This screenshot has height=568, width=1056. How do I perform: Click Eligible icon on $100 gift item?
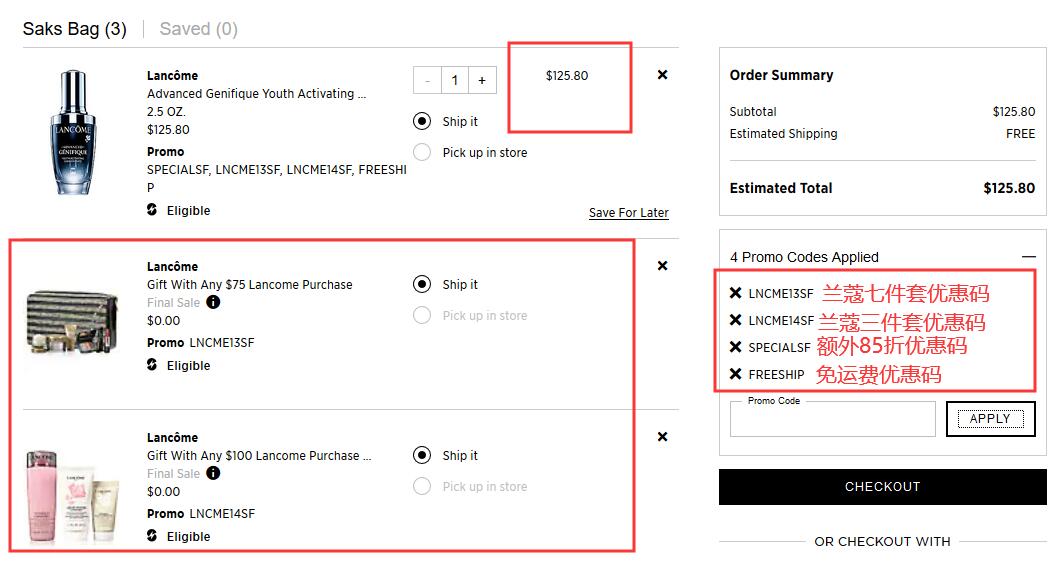(x=152, y=536)
